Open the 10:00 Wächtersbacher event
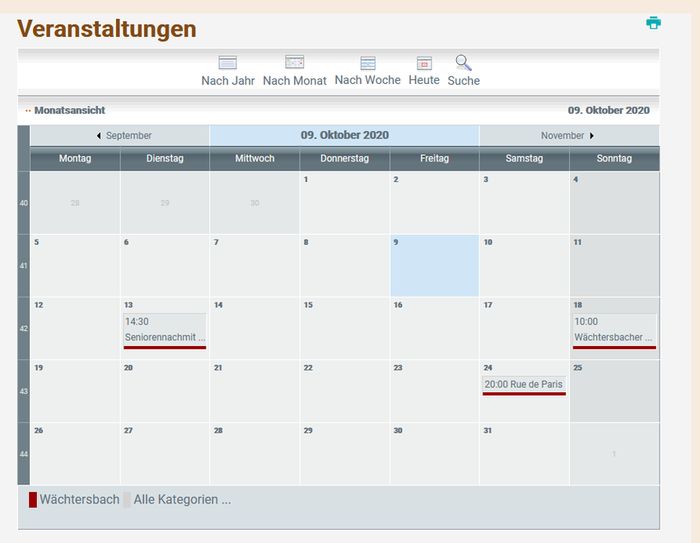Screen dimensions: 700x543 click(614, 330)
